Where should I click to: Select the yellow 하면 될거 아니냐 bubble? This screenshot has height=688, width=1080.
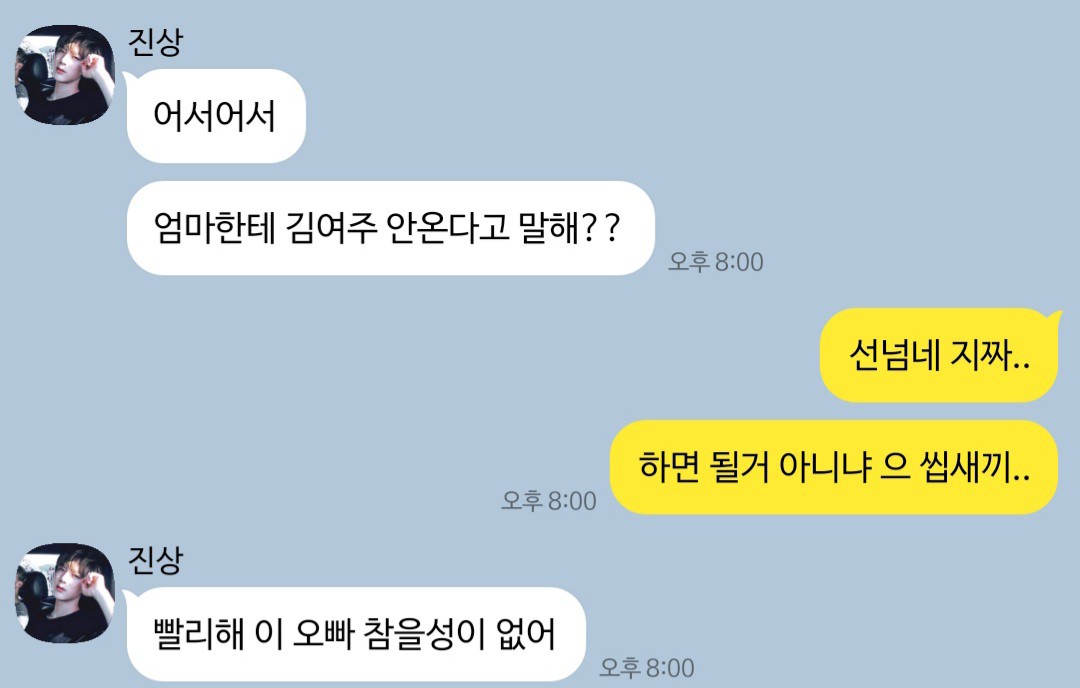click(834, 467)
